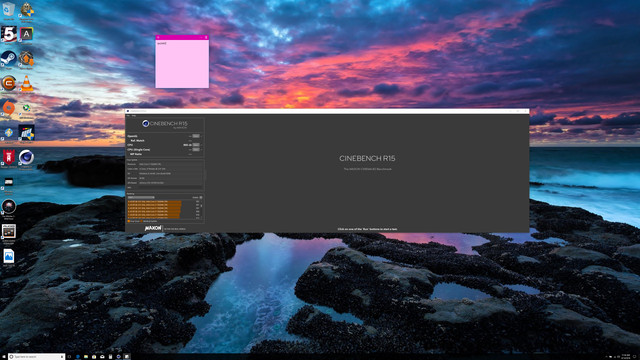Toggle the CPU Single Core checkbox

pos(202,149)
